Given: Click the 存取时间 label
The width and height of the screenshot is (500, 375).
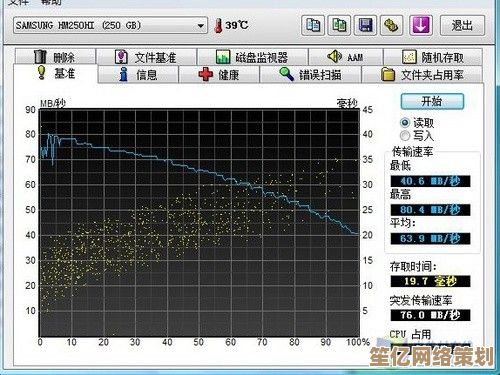Looking at the screenshot, I should pos(413,266).
